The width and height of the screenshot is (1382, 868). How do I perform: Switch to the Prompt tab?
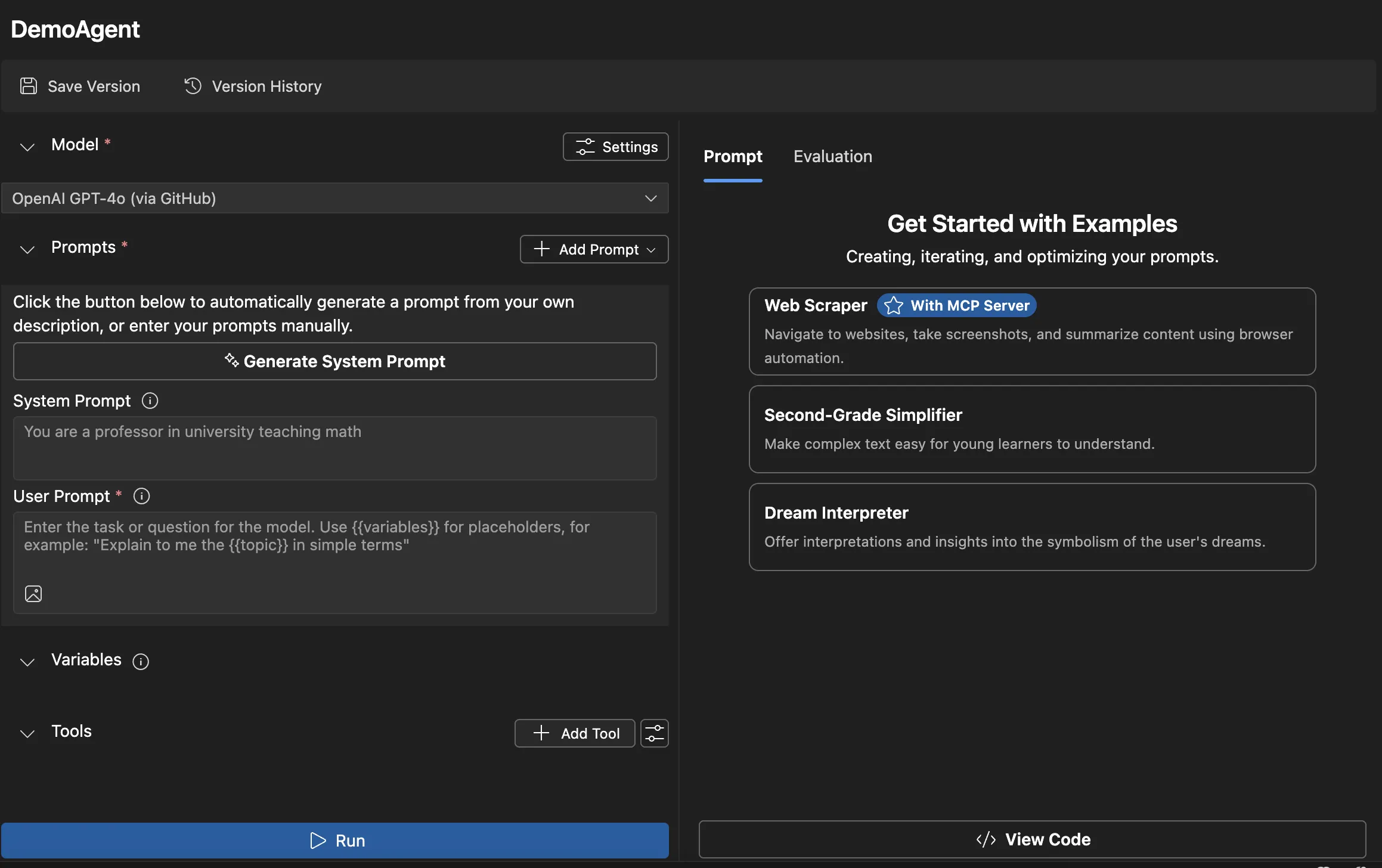click(x=733, y=156)
